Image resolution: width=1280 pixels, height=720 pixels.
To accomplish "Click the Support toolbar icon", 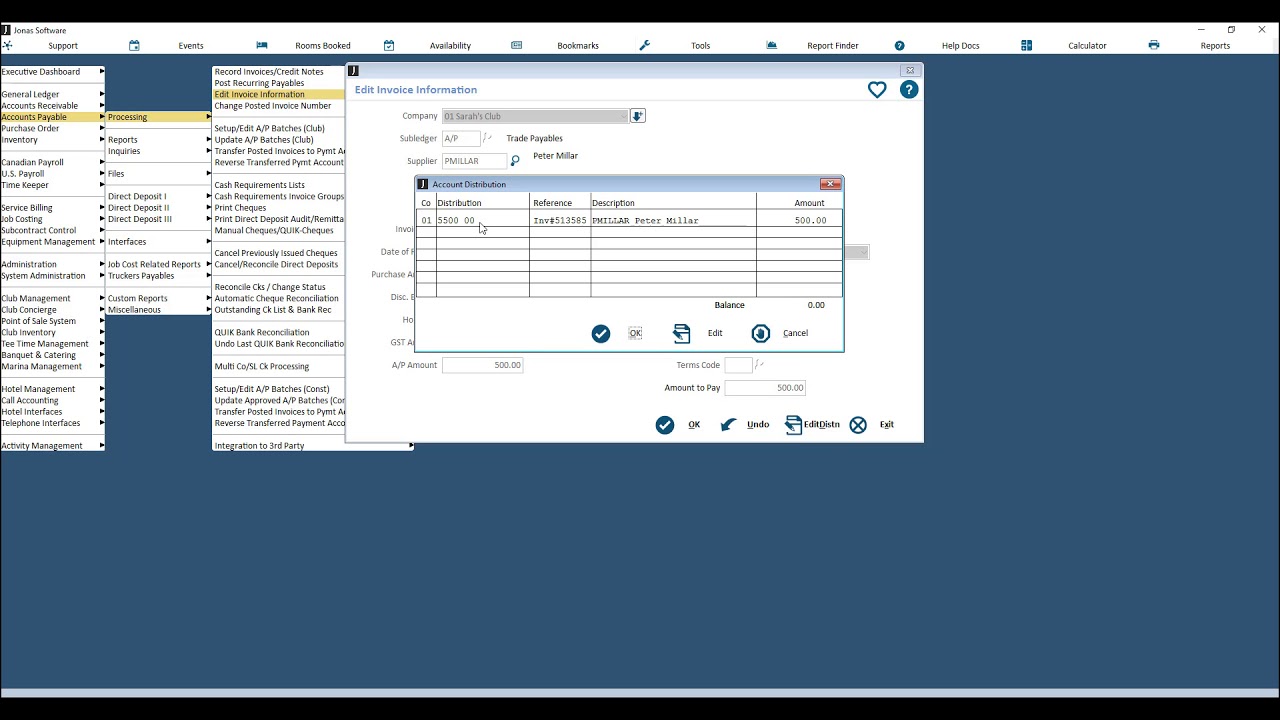I will point(7,45).
